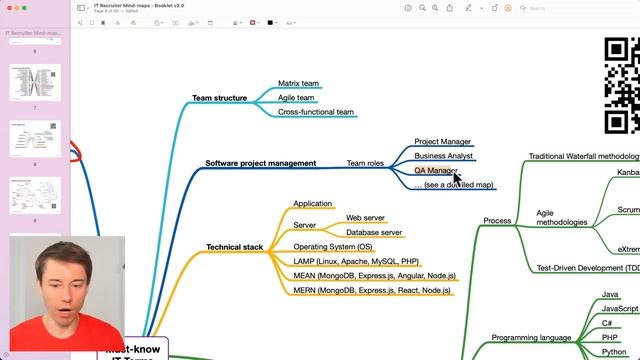Toggle the Markup toolbar button
640x360 pixels.
(508, 8)
